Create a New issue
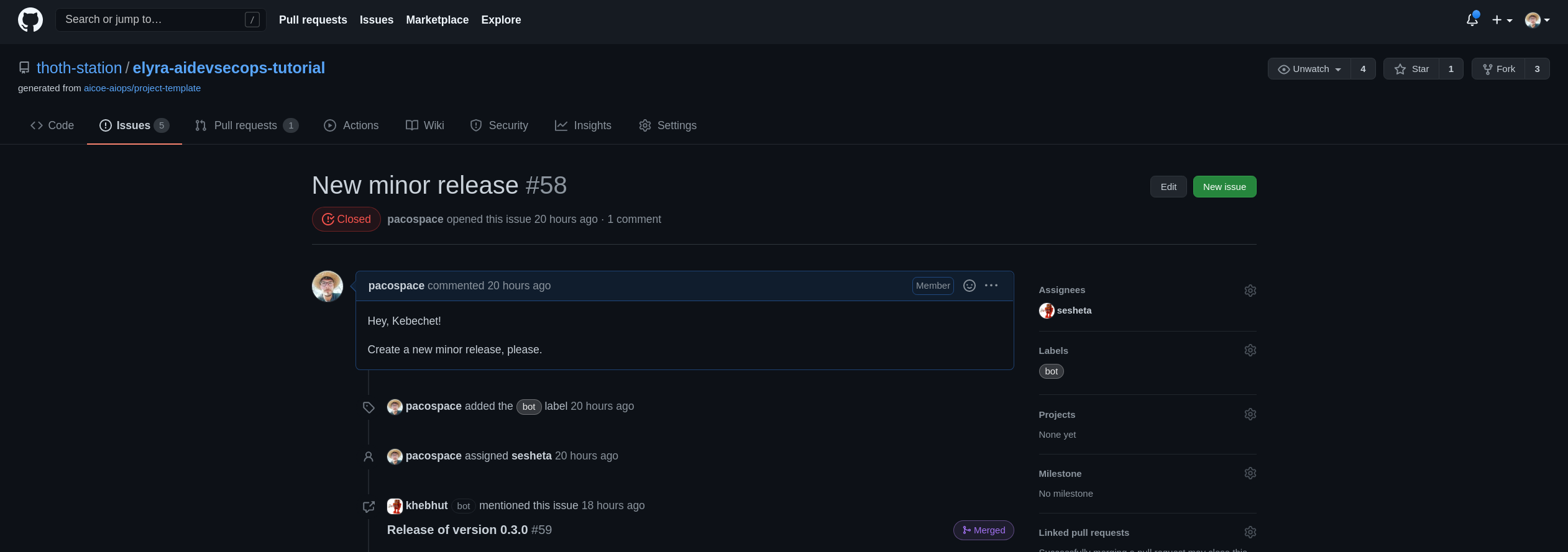1568x552 pixels. [x=1224, y=187]
